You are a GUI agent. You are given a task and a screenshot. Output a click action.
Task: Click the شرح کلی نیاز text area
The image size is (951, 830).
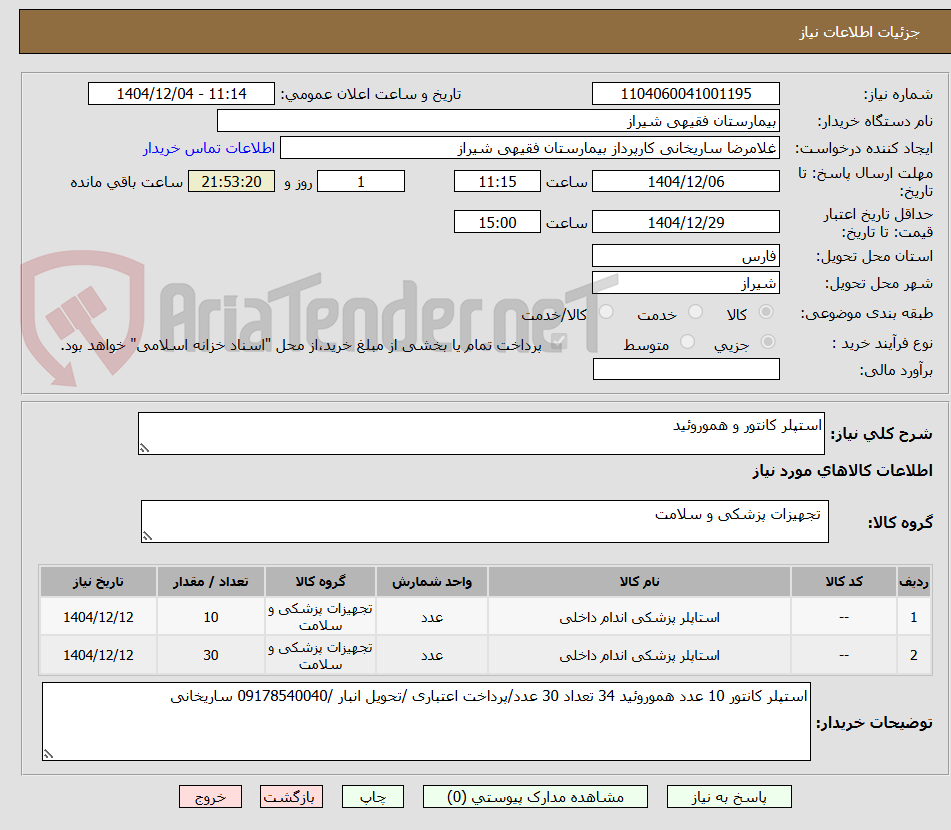[481, 433]
